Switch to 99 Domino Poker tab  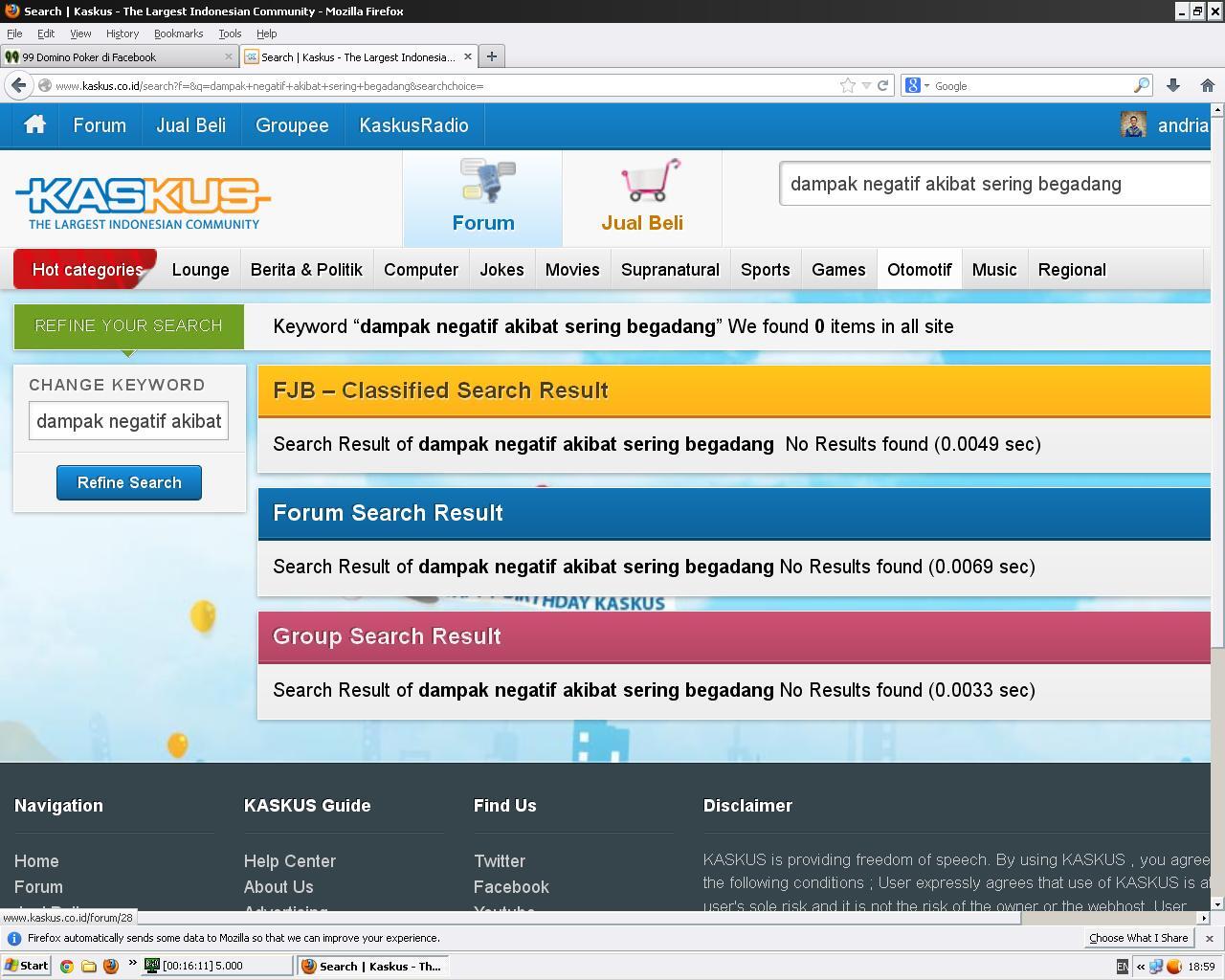click(x=120, y=56)
